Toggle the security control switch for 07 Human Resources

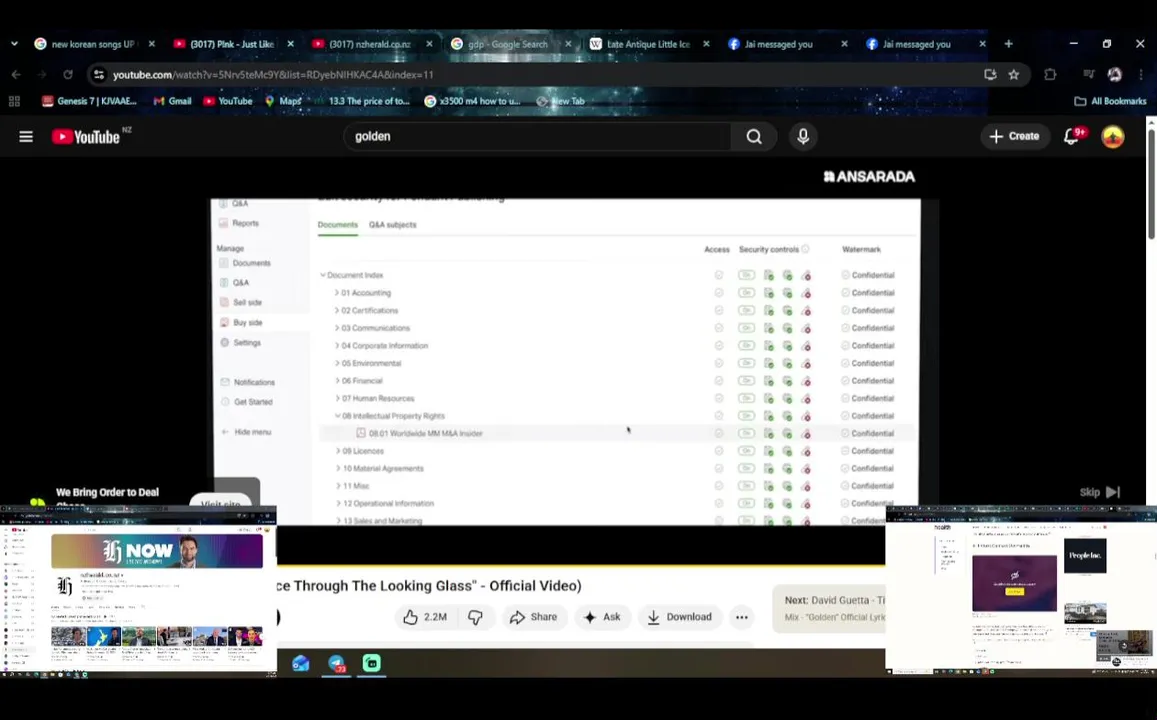(x=747, y=398)
